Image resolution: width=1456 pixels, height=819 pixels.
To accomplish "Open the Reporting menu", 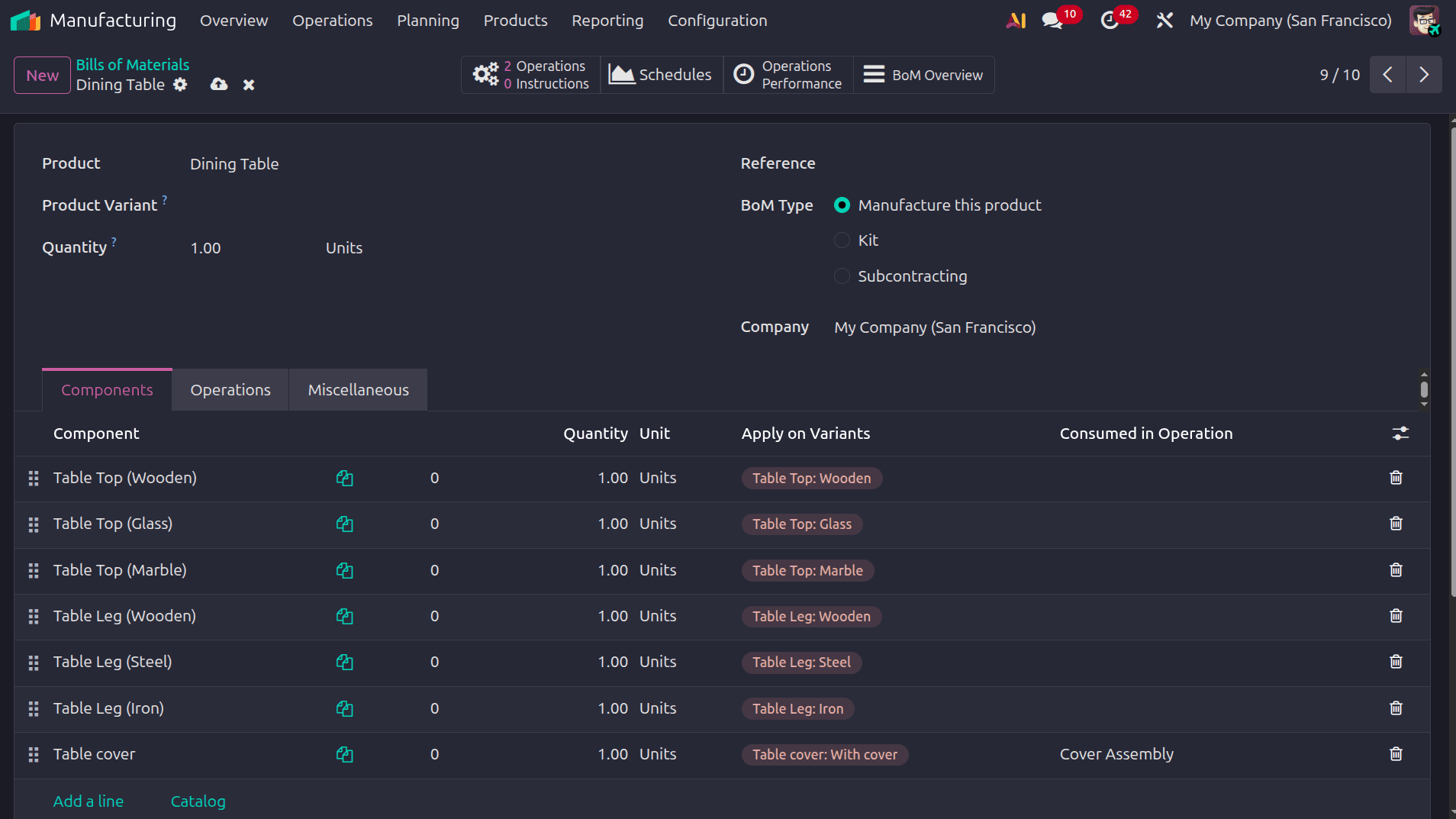I will 607,21.
